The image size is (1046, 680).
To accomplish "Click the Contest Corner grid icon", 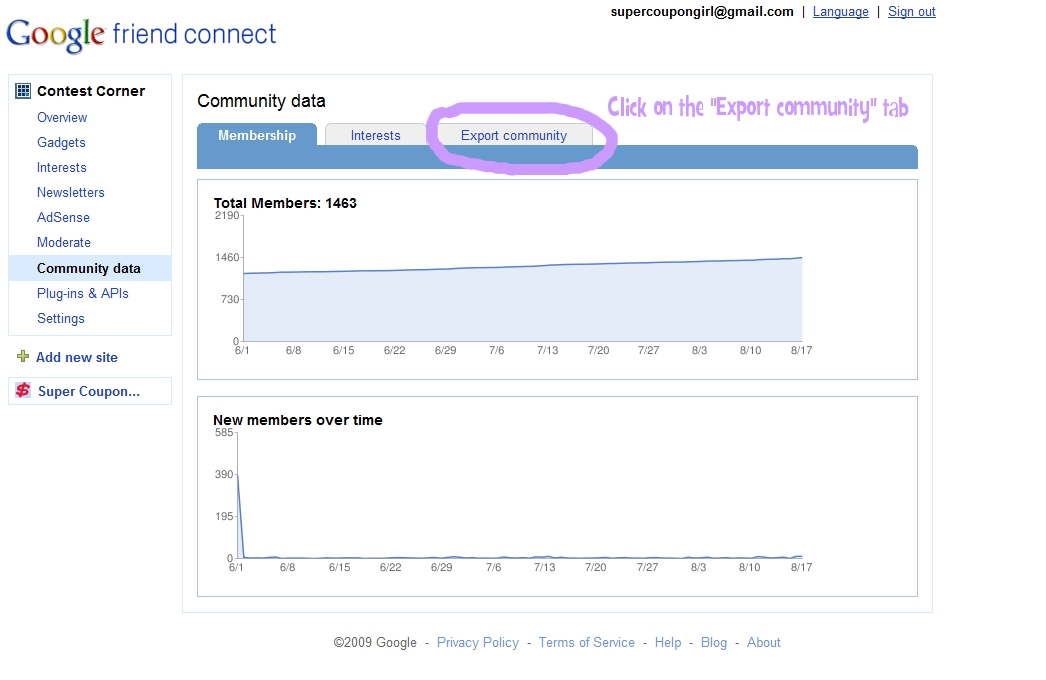I will click(x=23, y=91).
